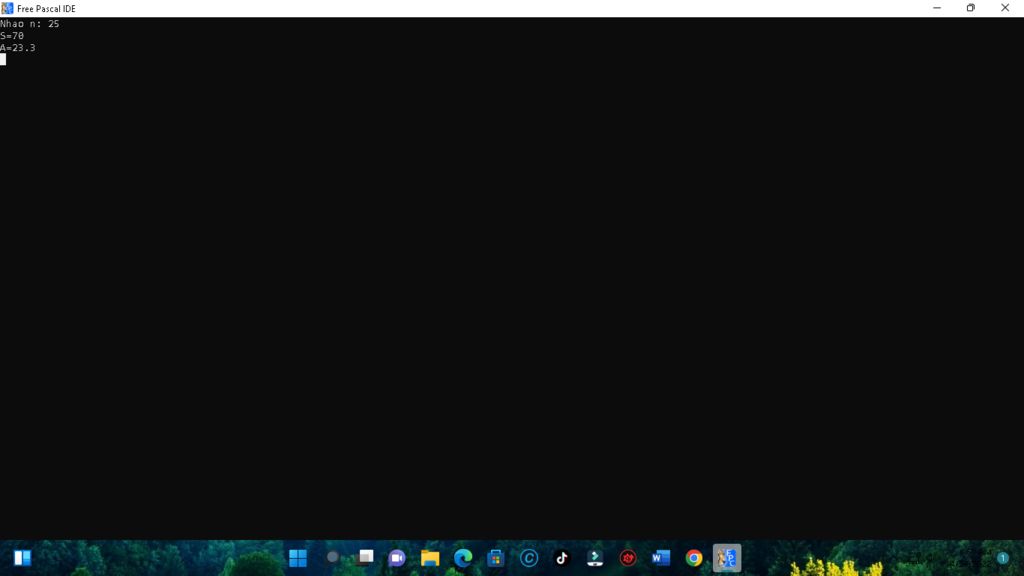Open the Windows Start menu

click(298, 558)
